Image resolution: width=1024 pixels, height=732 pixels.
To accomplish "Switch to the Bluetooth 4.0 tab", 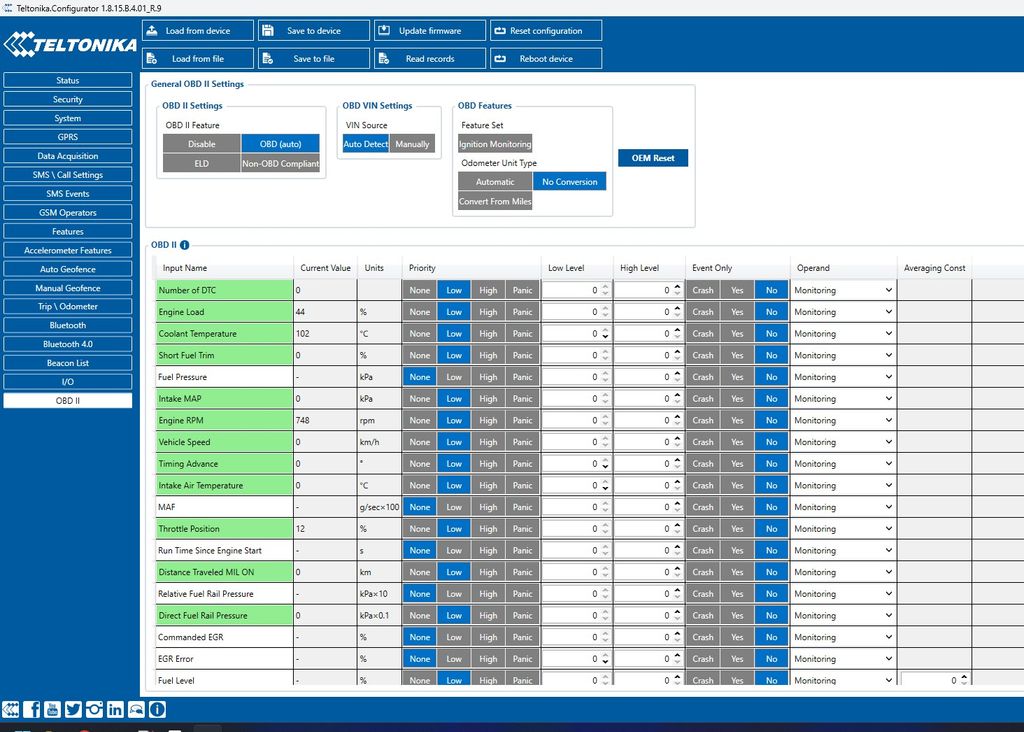I will 67,344.
